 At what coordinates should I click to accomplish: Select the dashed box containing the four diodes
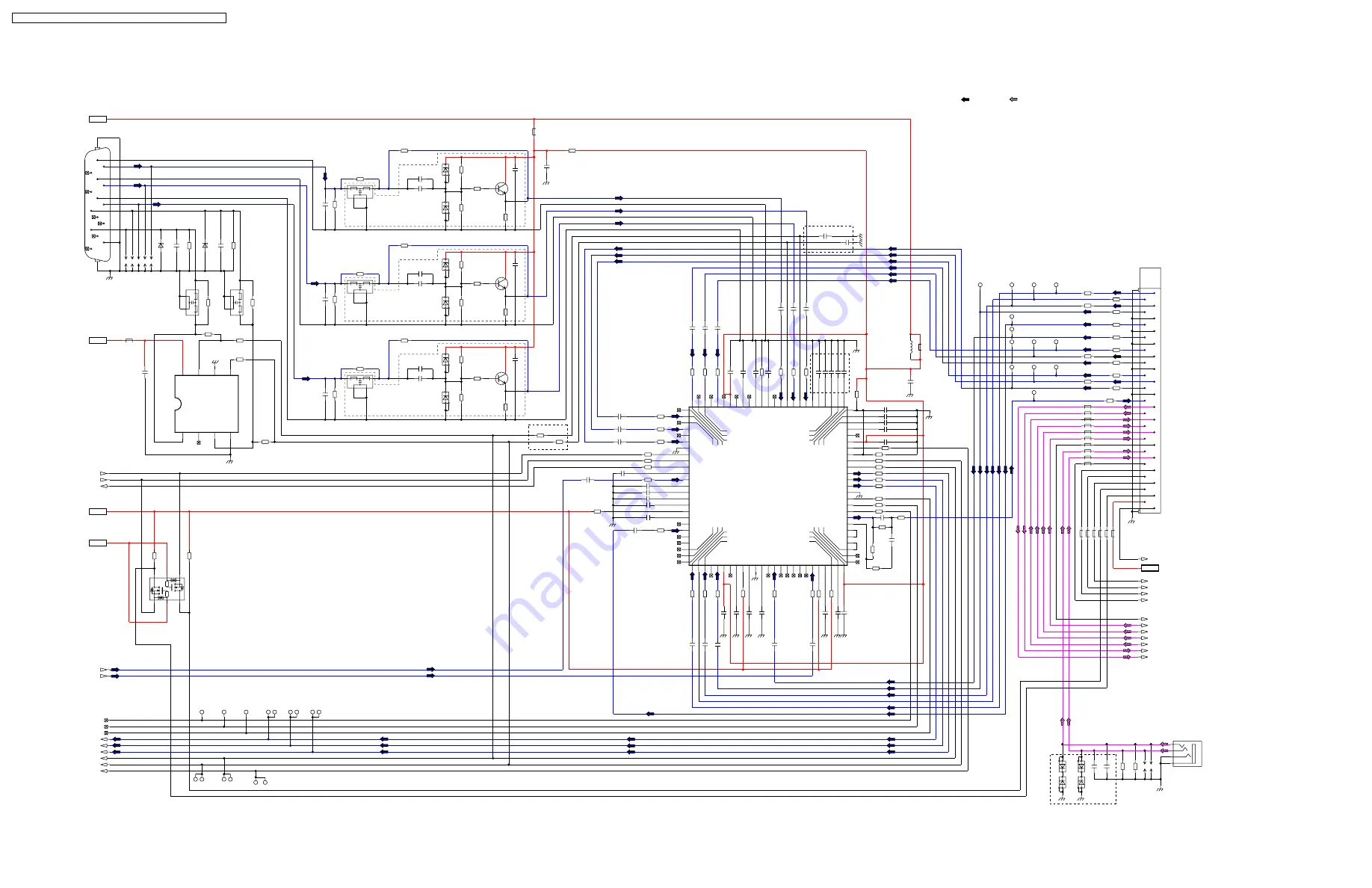coord(1083,779)
